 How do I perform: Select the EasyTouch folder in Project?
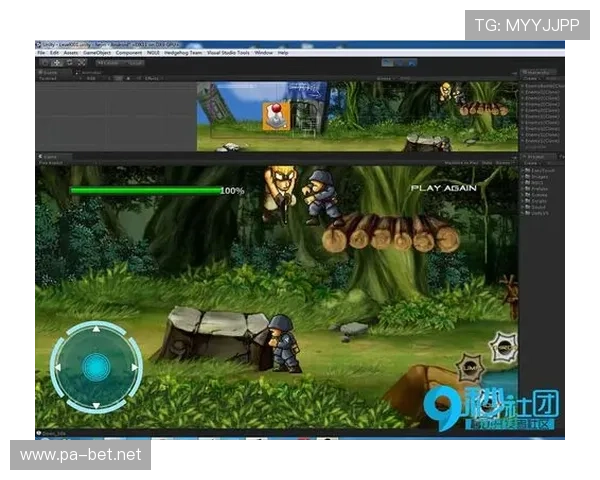pyautogui.click(x=539, y=170)
